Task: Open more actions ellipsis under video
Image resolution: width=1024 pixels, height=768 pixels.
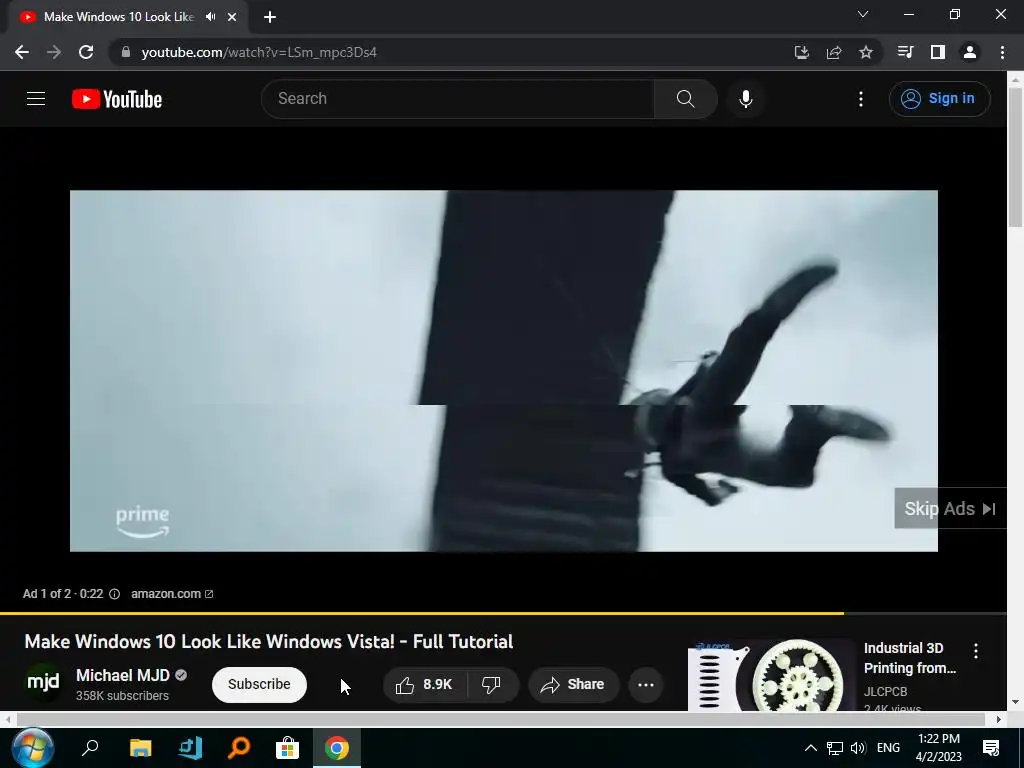Action: pos(646,684)
